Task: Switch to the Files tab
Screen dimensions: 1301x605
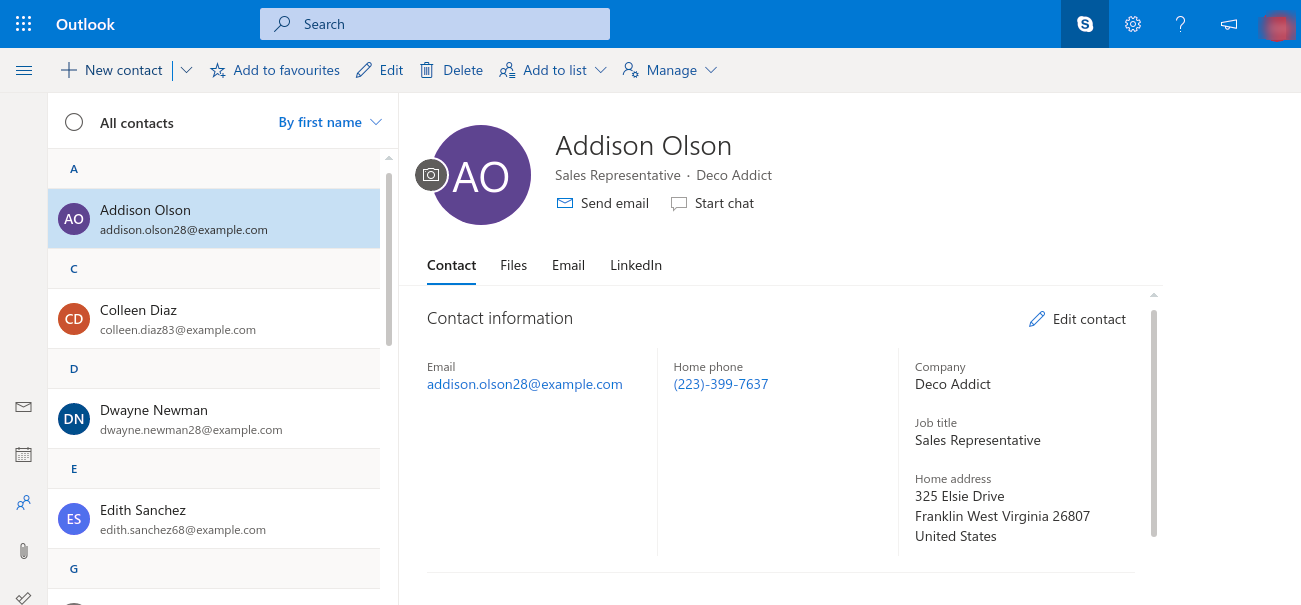Action: coord(513,265)
